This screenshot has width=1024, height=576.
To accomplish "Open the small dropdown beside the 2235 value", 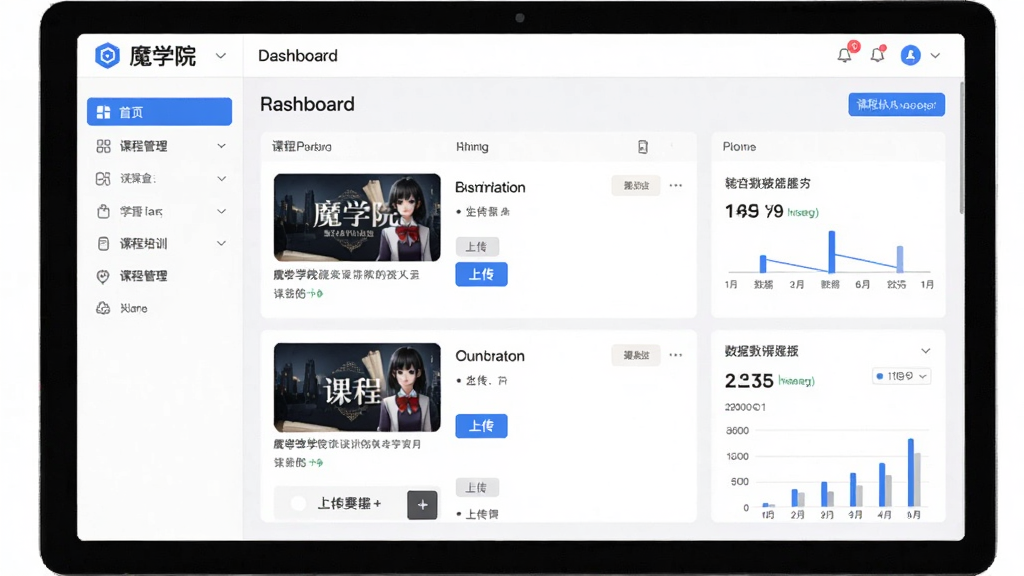I will coord(901,376).
